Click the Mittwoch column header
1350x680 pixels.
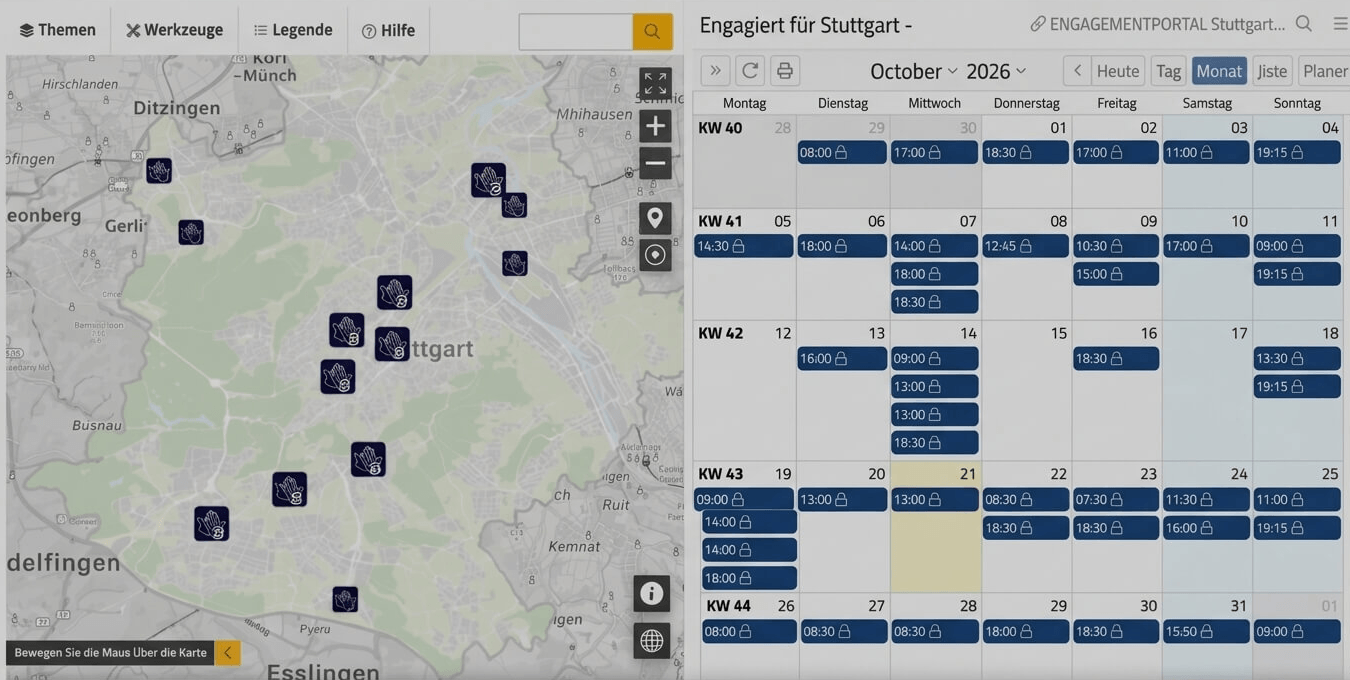pos(934,103)
